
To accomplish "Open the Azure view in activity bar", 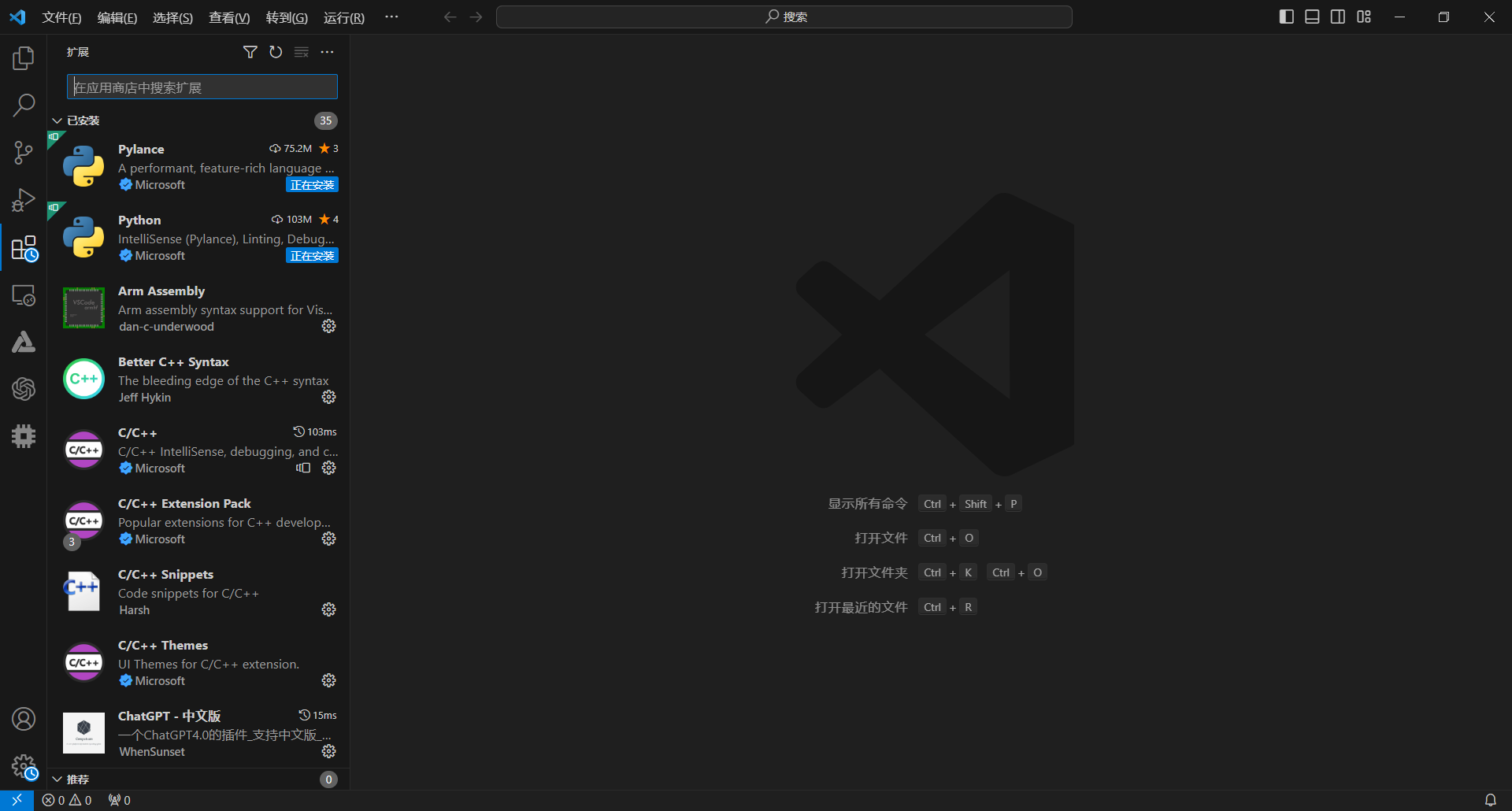I will [x=24, y=342].
